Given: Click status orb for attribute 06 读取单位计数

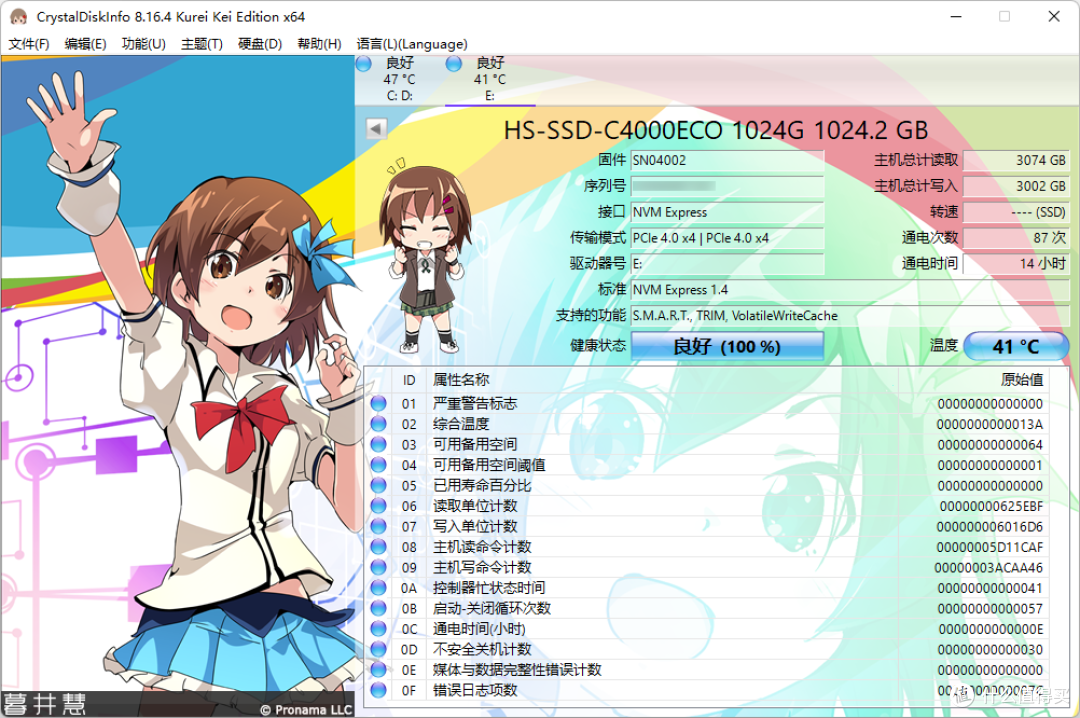Looking at the screenshot, I should coord(378,506).
